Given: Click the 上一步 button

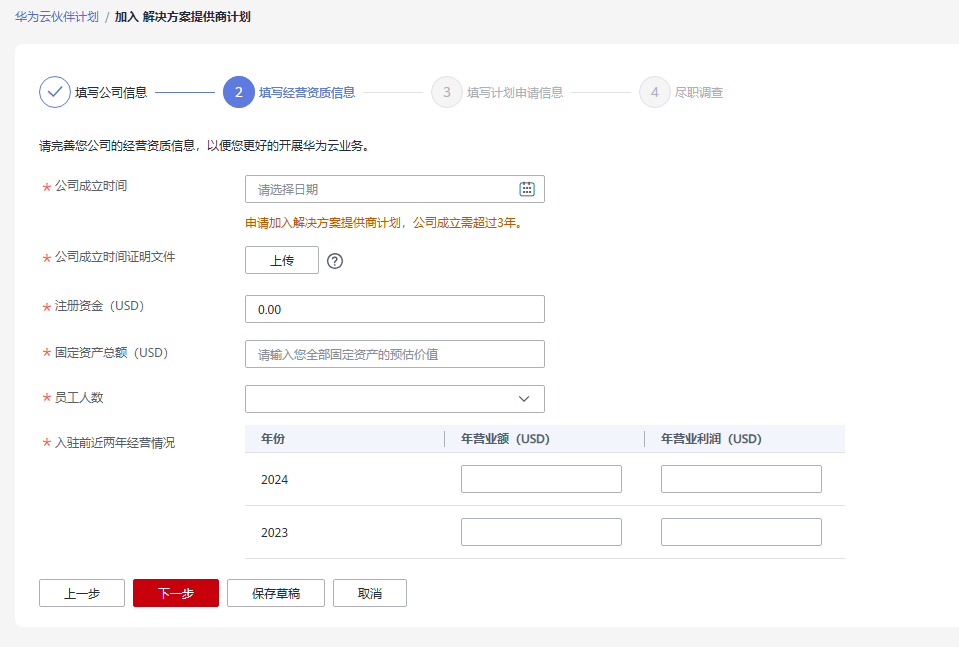Looking at the screenshot, I should 81,592.
